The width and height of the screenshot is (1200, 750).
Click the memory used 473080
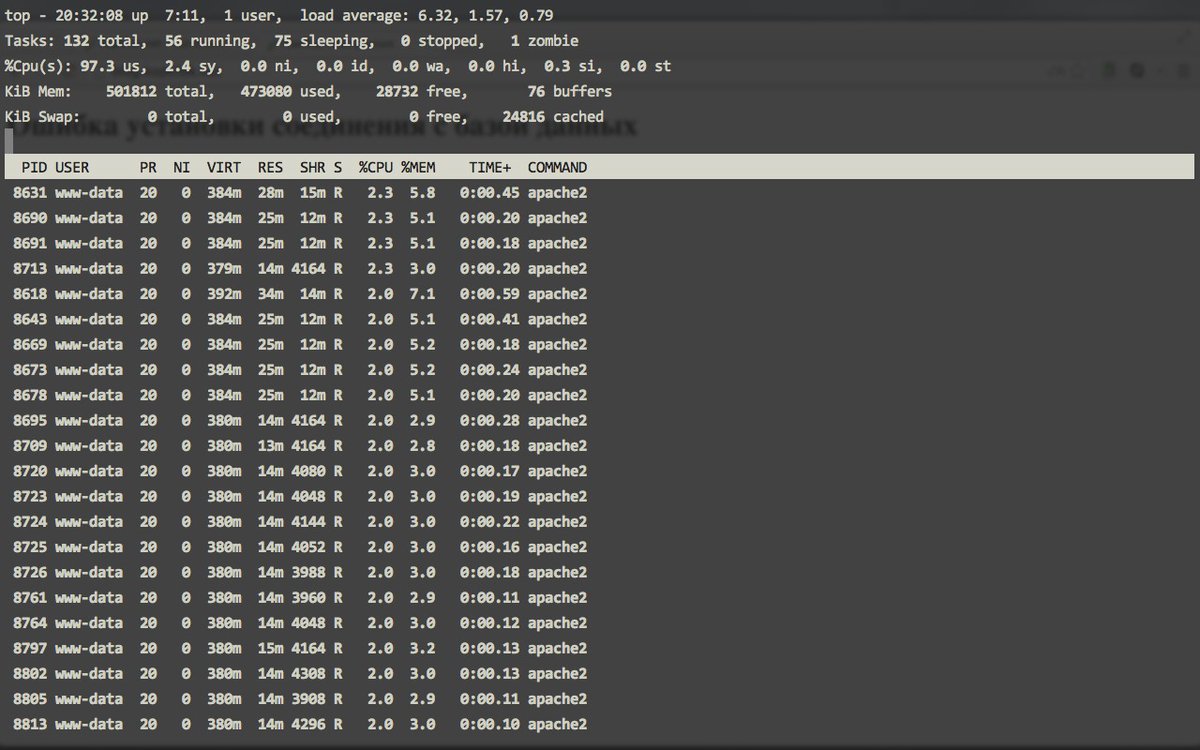266,91
